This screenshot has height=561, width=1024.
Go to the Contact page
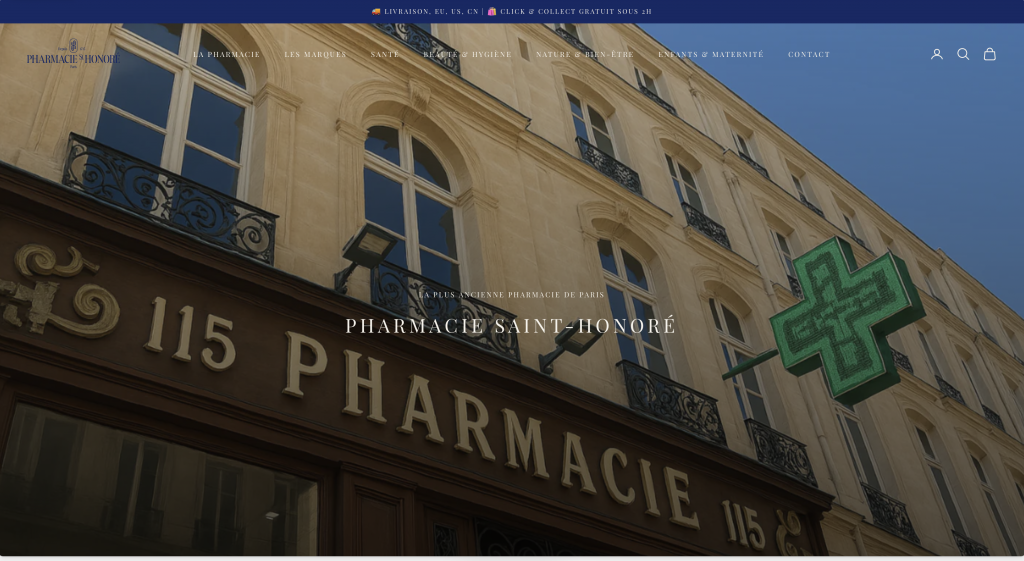[809, 54]
